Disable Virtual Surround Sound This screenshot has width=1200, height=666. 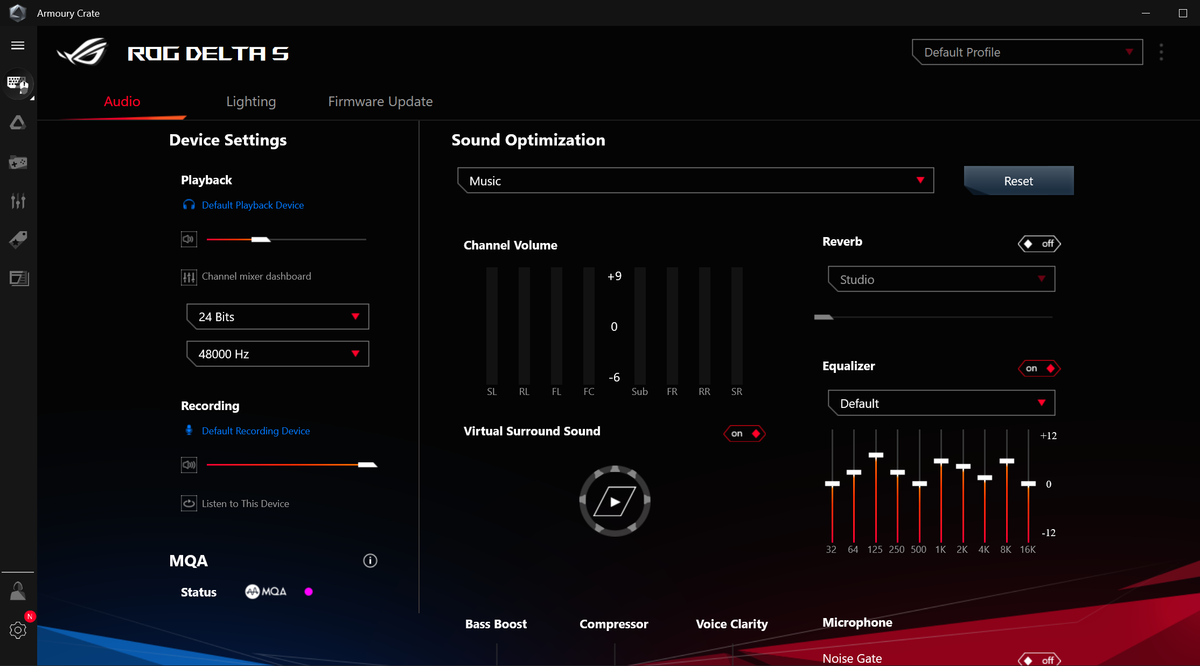click(x=744, y=433)
